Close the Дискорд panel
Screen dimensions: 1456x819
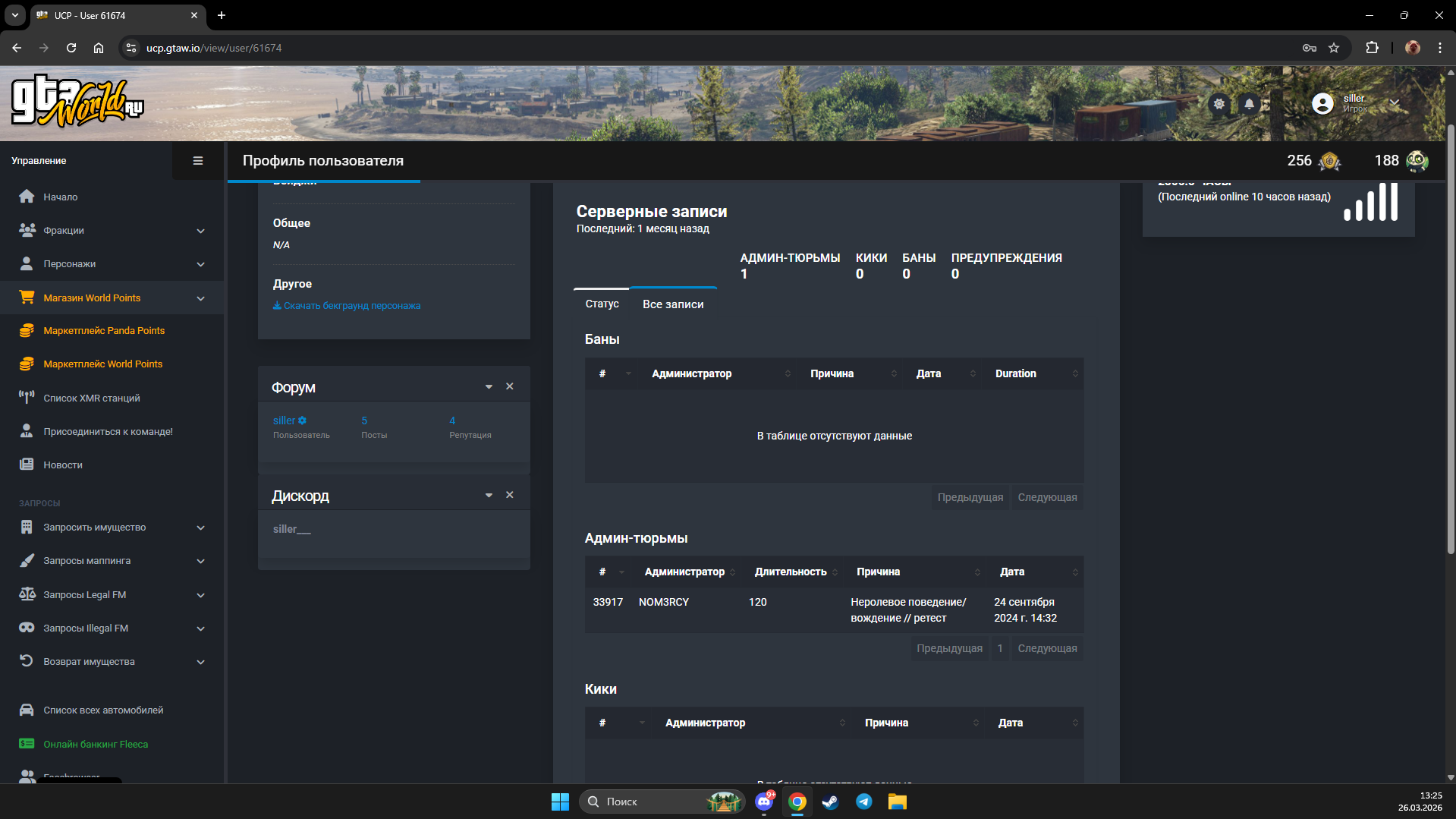pyautogui.click(x=510, y=495)
